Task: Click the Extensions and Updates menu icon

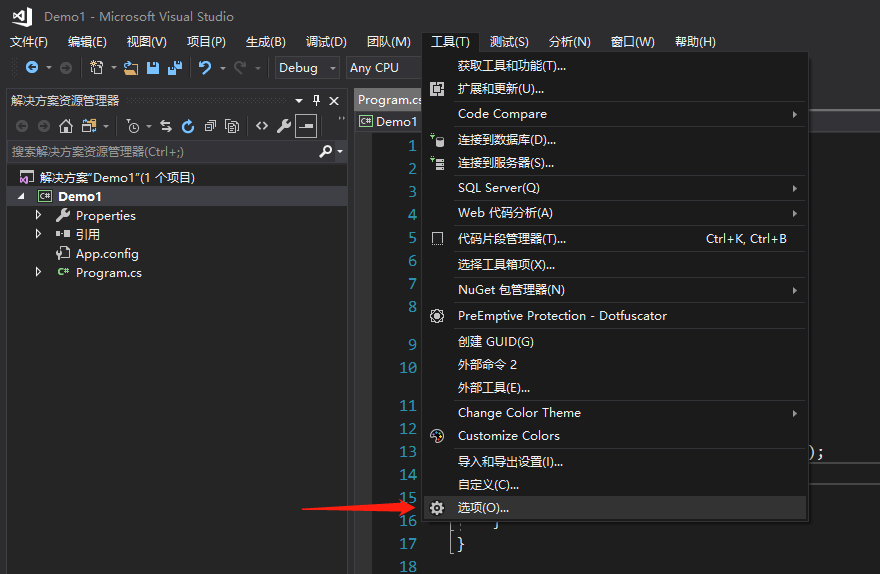Action: pyautogui.click(x=437, y=89)
